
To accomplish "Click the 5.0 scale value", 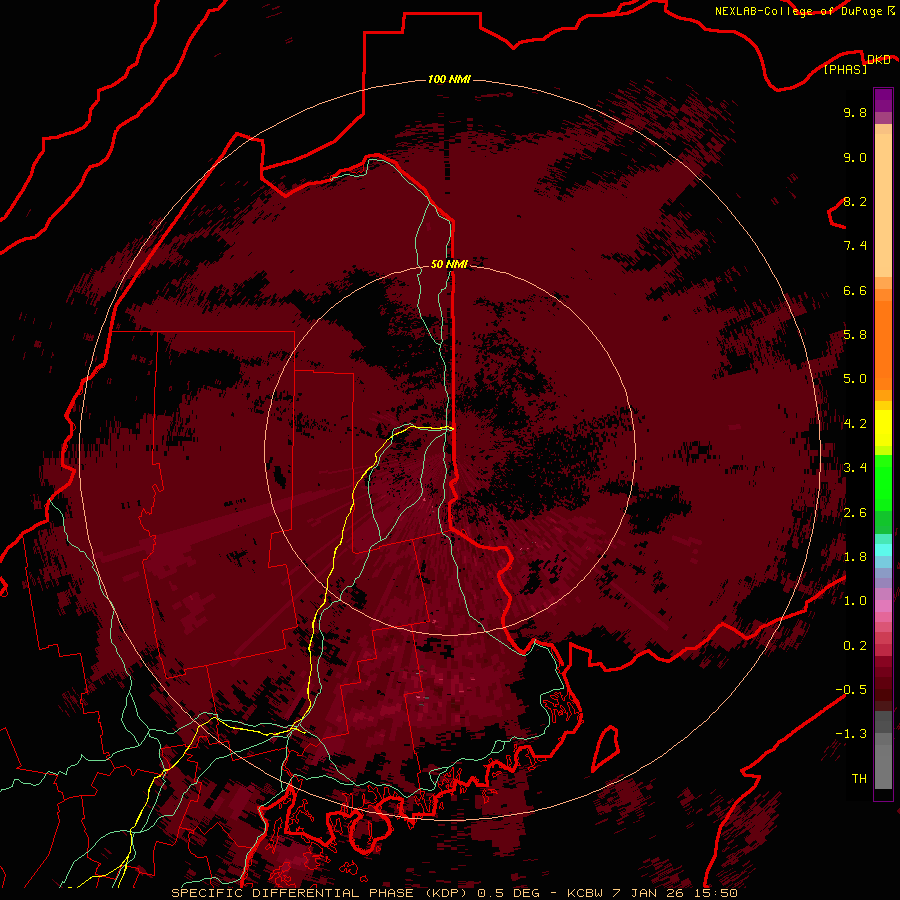I will click(855, 379).
